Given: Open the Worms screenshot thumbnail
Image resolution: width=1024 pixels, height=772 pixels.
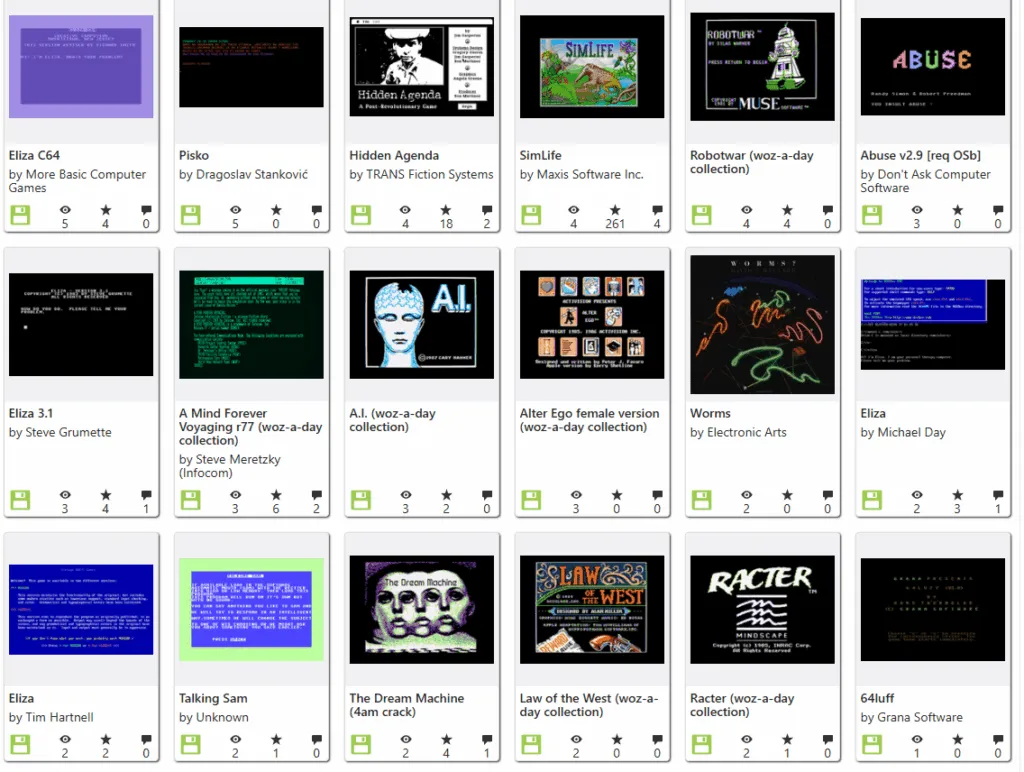Looking at the screenshot, I should tap(762, 325).
